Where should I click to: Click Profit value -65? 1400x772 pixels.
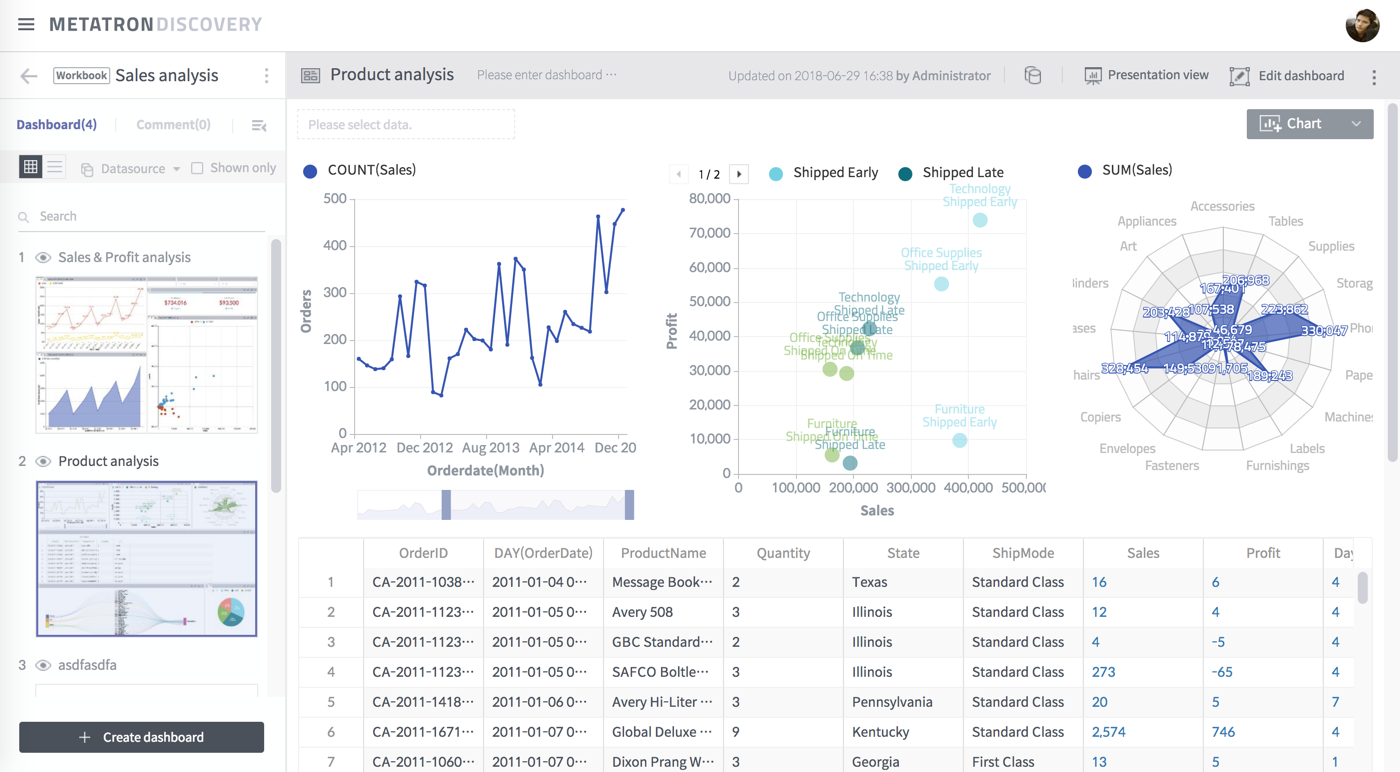click(x=1222, y=672)
